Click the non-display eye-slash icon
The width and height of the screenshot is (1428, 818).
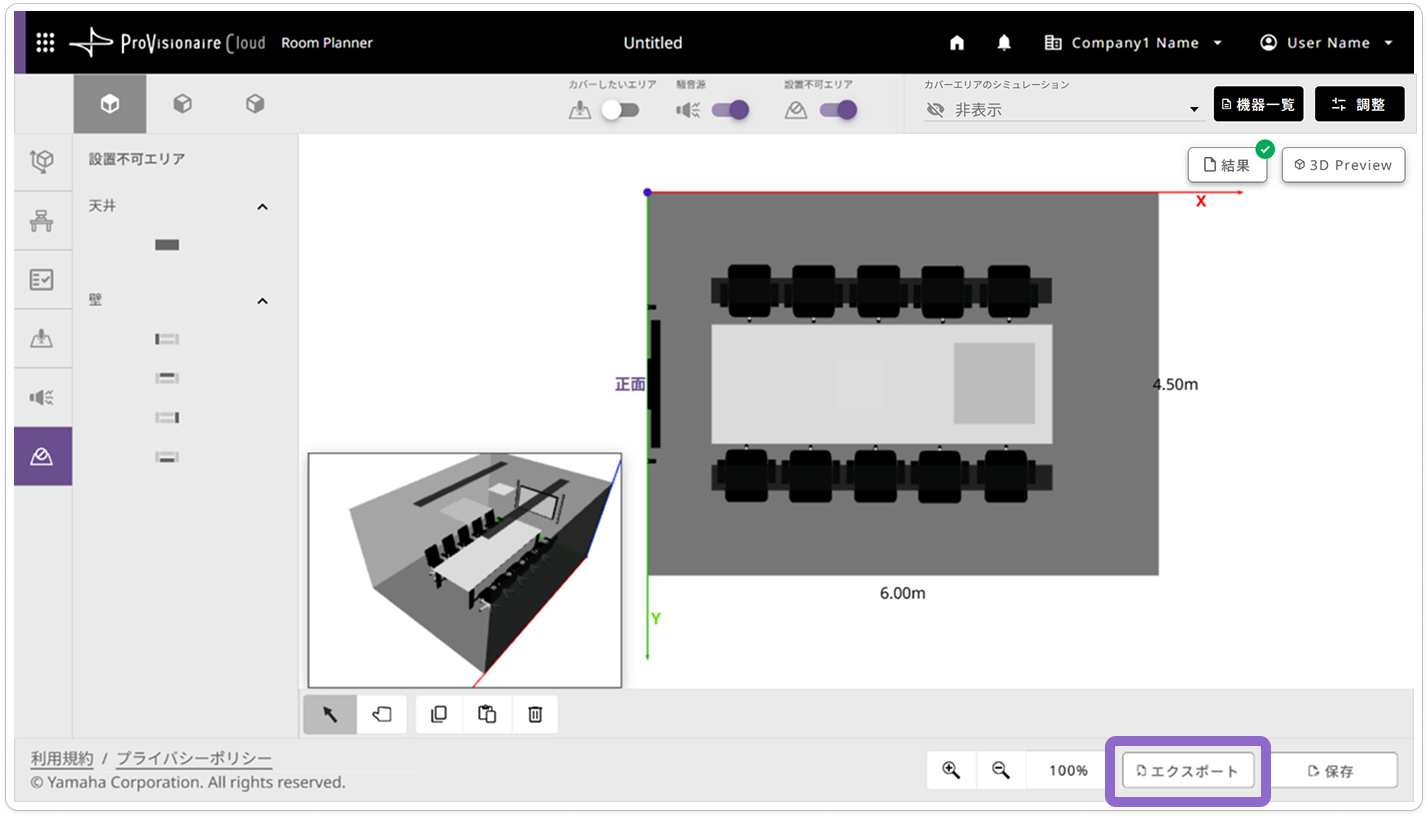935,110
